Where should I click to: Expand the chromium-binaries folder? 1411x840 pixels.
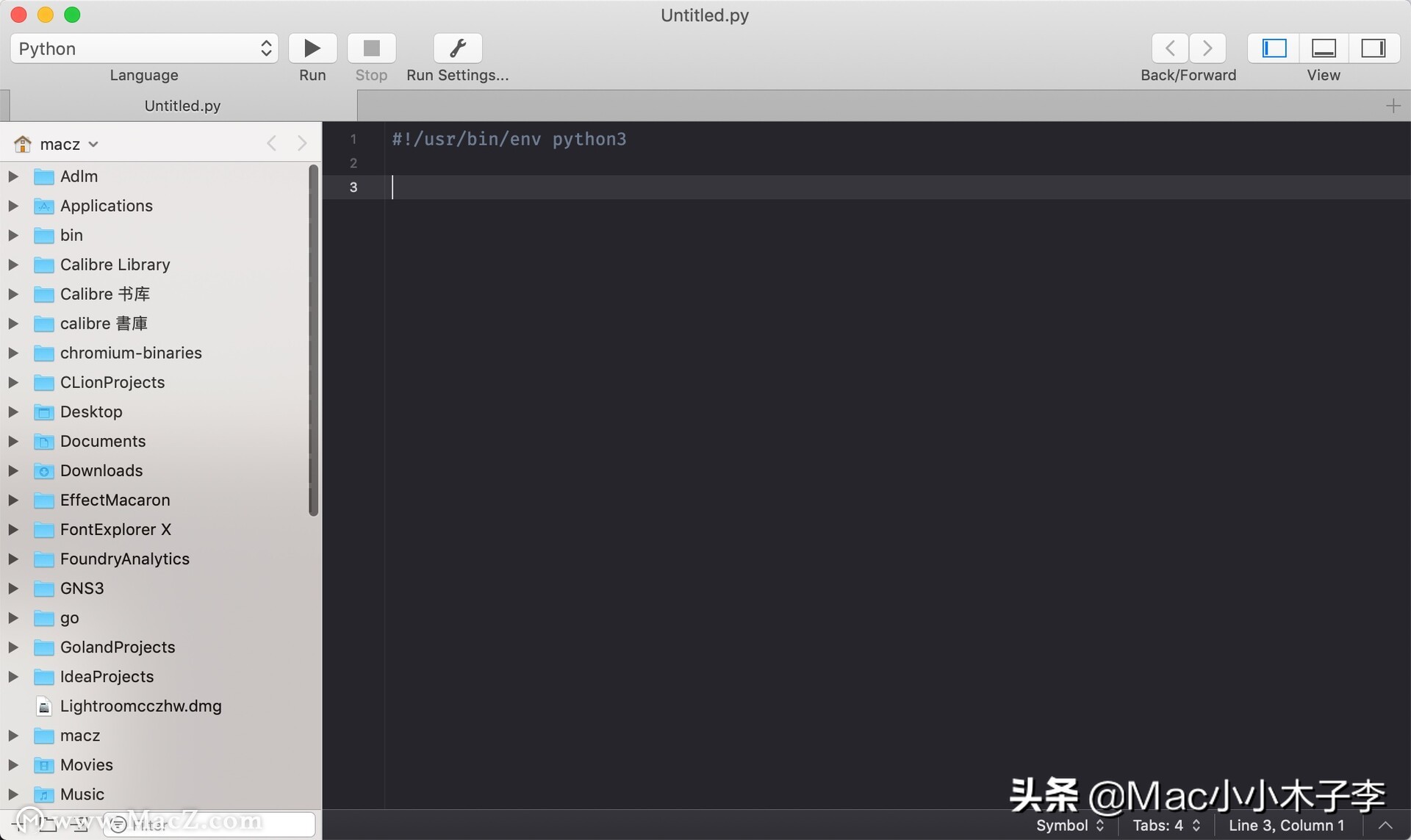tap(12, 353)
